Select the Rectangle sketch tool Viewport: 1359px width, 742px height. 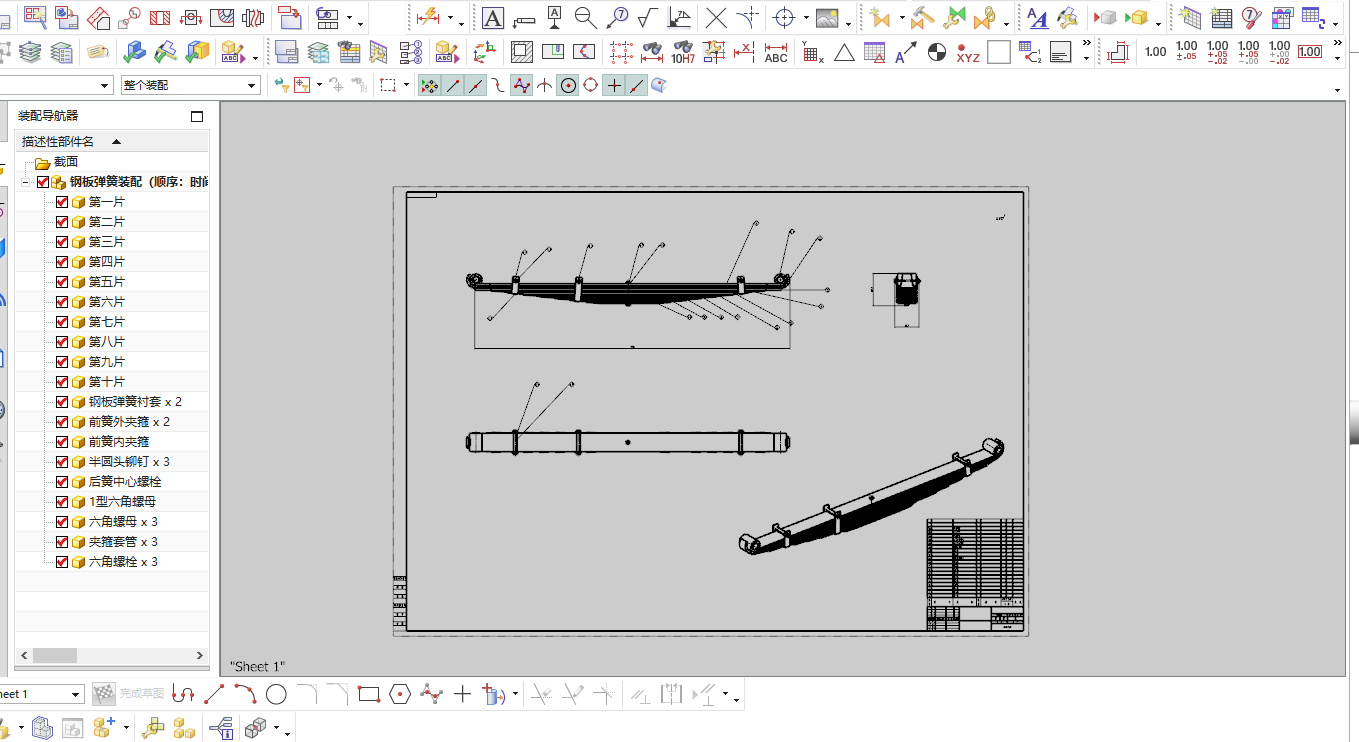tap(369, 694)
